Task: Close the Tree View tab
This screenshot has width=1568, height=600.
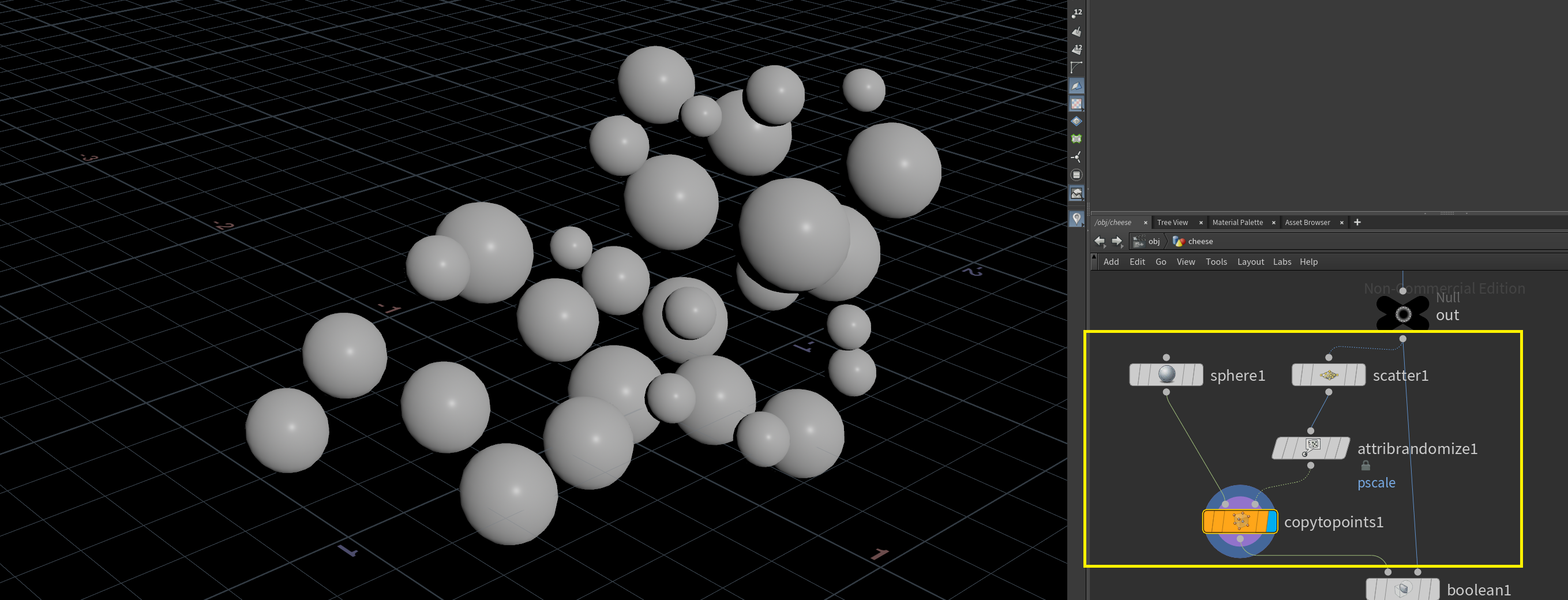Action: click(x=1201, y=223)
